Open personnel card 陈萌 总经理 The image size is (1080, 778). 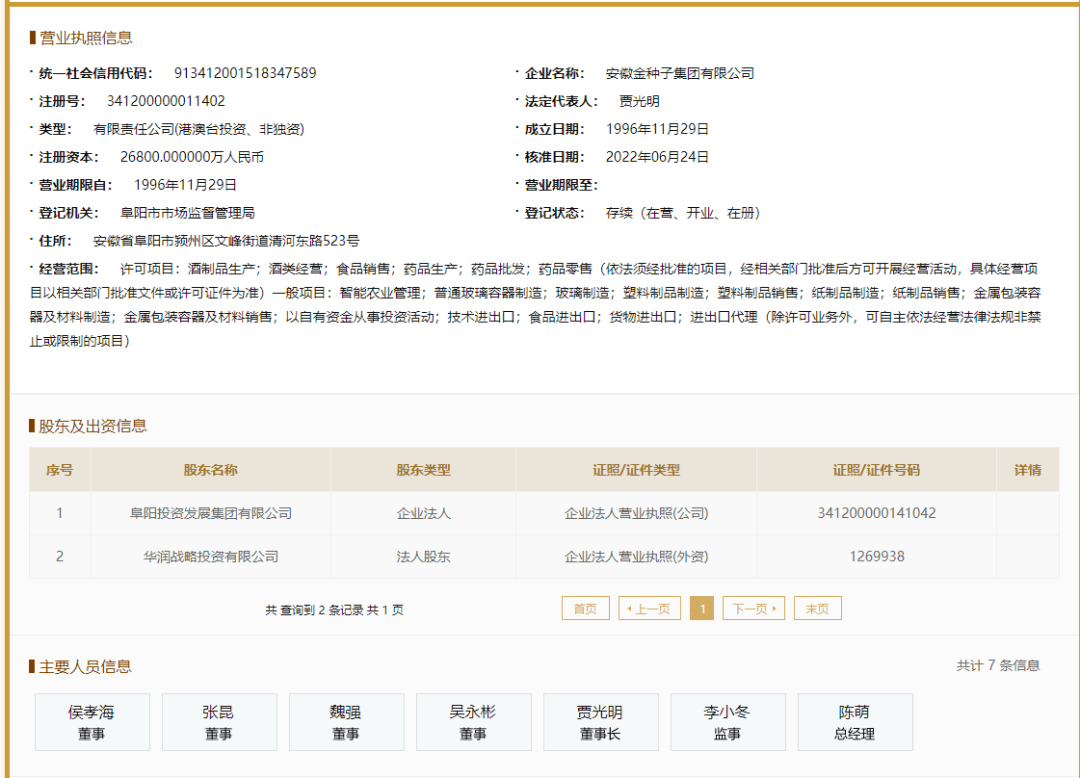pyautogui.click(x=855, y=722)
